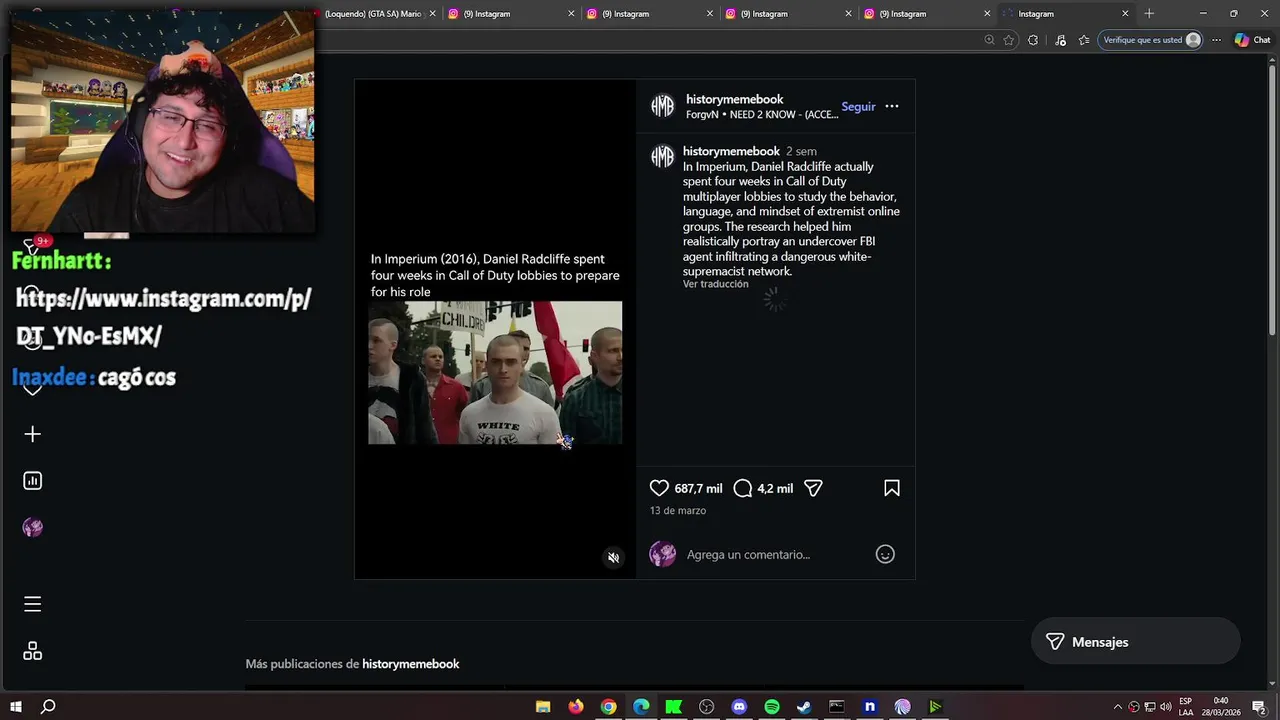The image size is (1280, 720).
Task: Open the Kick app in the taskbar
Action: 674,707
